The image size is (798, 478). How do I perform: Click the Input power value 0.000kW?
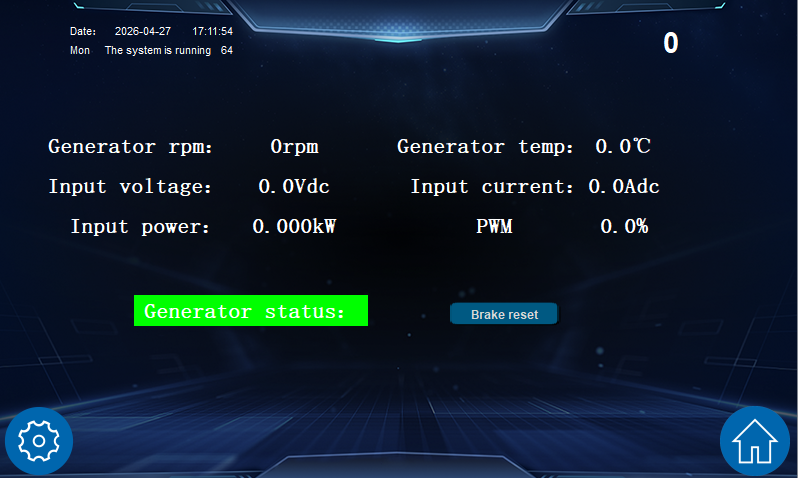pos(294,227)
